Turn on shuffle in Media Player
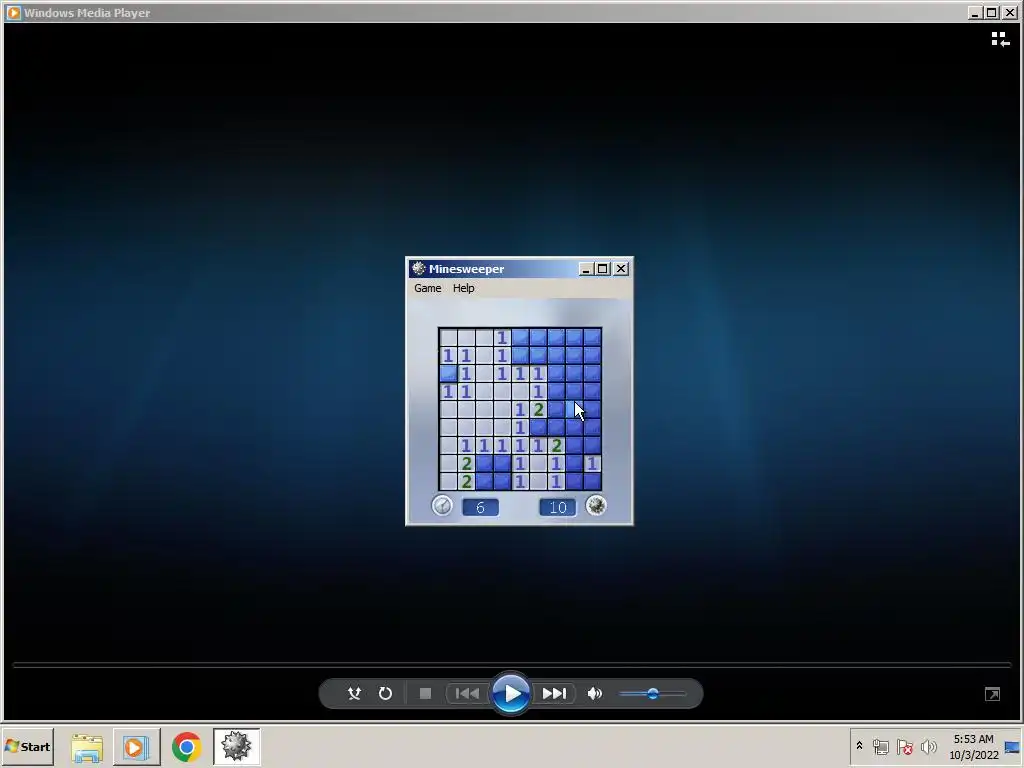The image size is (1024, 768). point(354,694)
